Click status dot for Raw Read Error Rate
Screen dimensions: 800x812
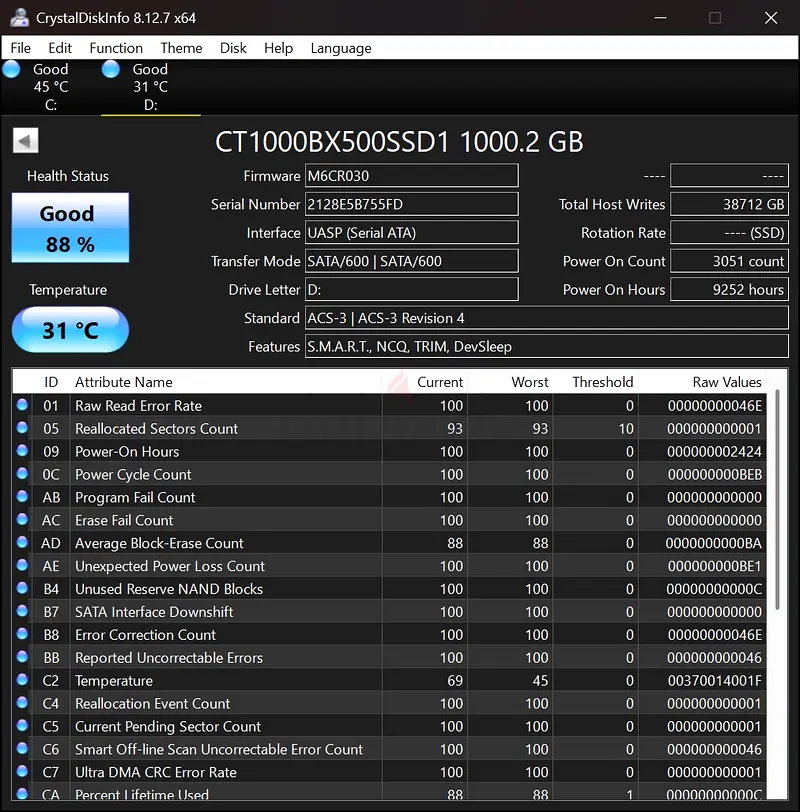point(22,404)
